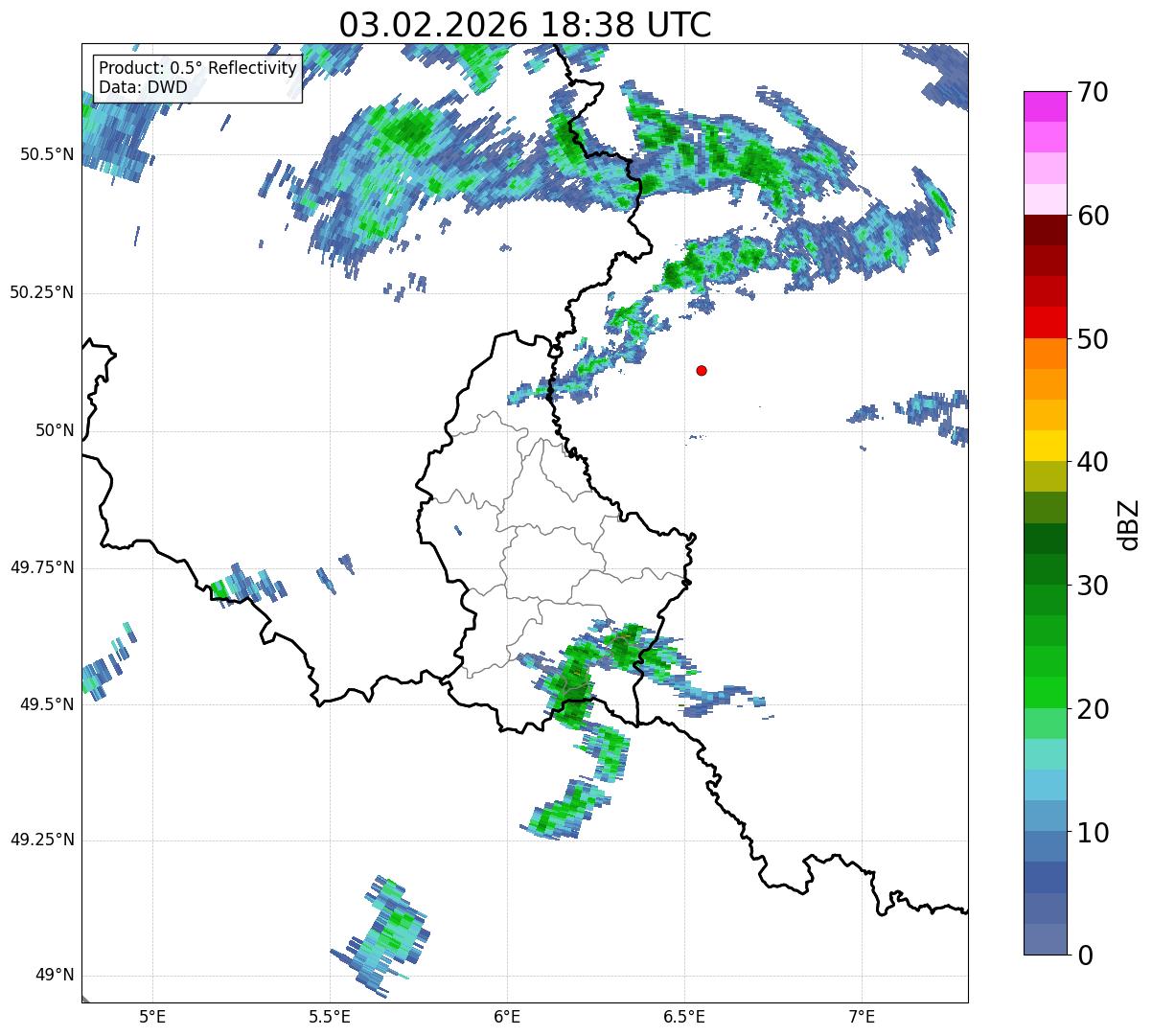Viewport: 1152px width, 1036px height.
Task: Pick the olive colorbar swatch below 40
Action: coord(1046,477)
